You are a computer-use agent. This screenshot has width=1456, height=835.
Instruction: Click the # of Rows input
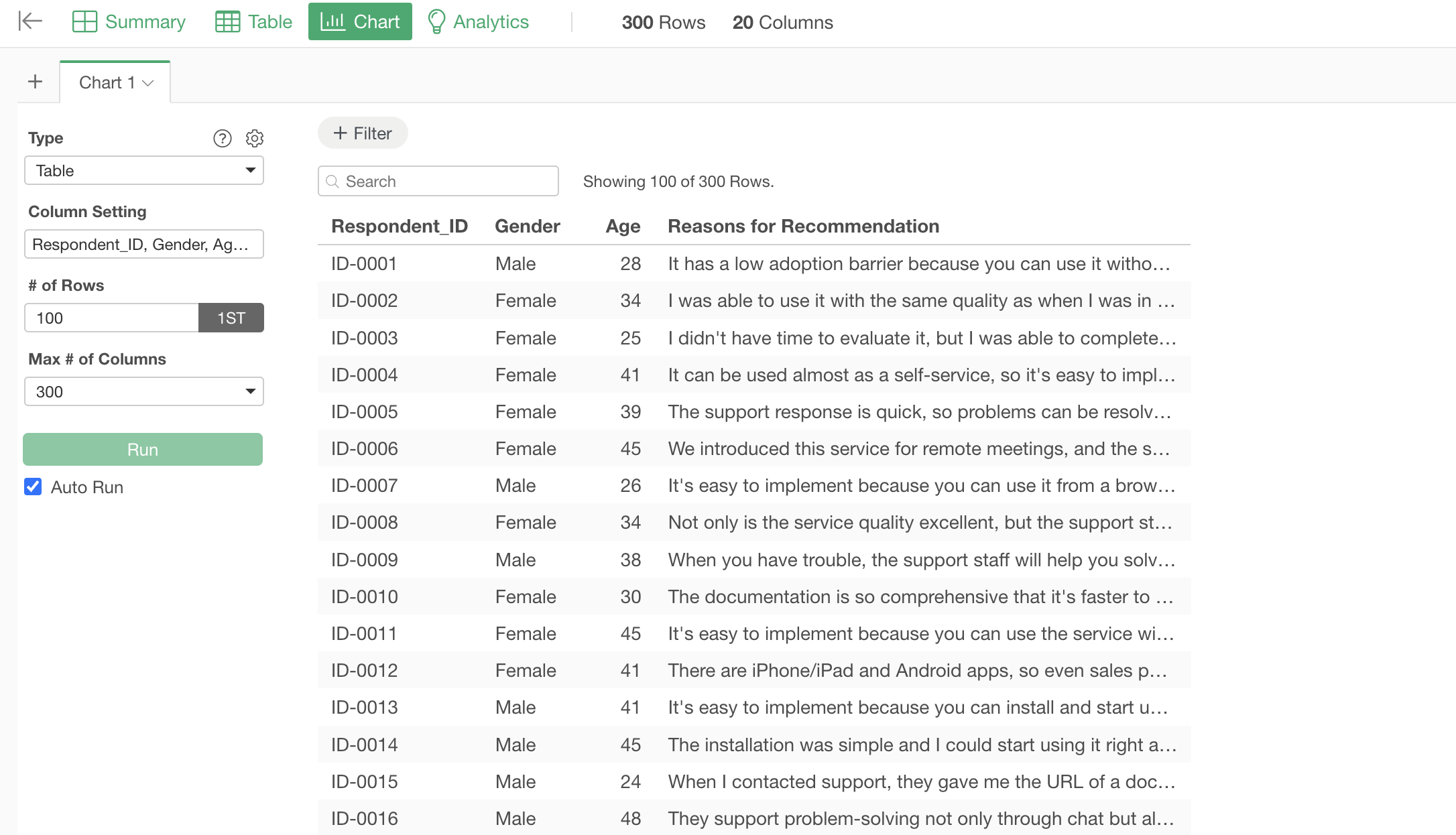pos(111,318)
